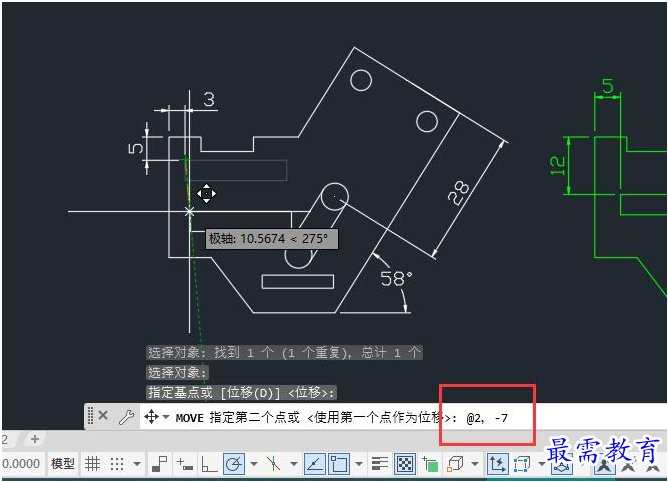The image size is (668, 482).
Task: Click white vertical dimension text 5
Action: click(136, 148)
